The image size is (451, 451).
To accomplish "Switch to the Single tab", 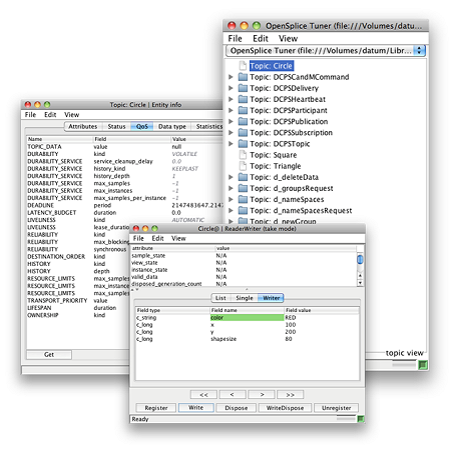I will (244, 298).
